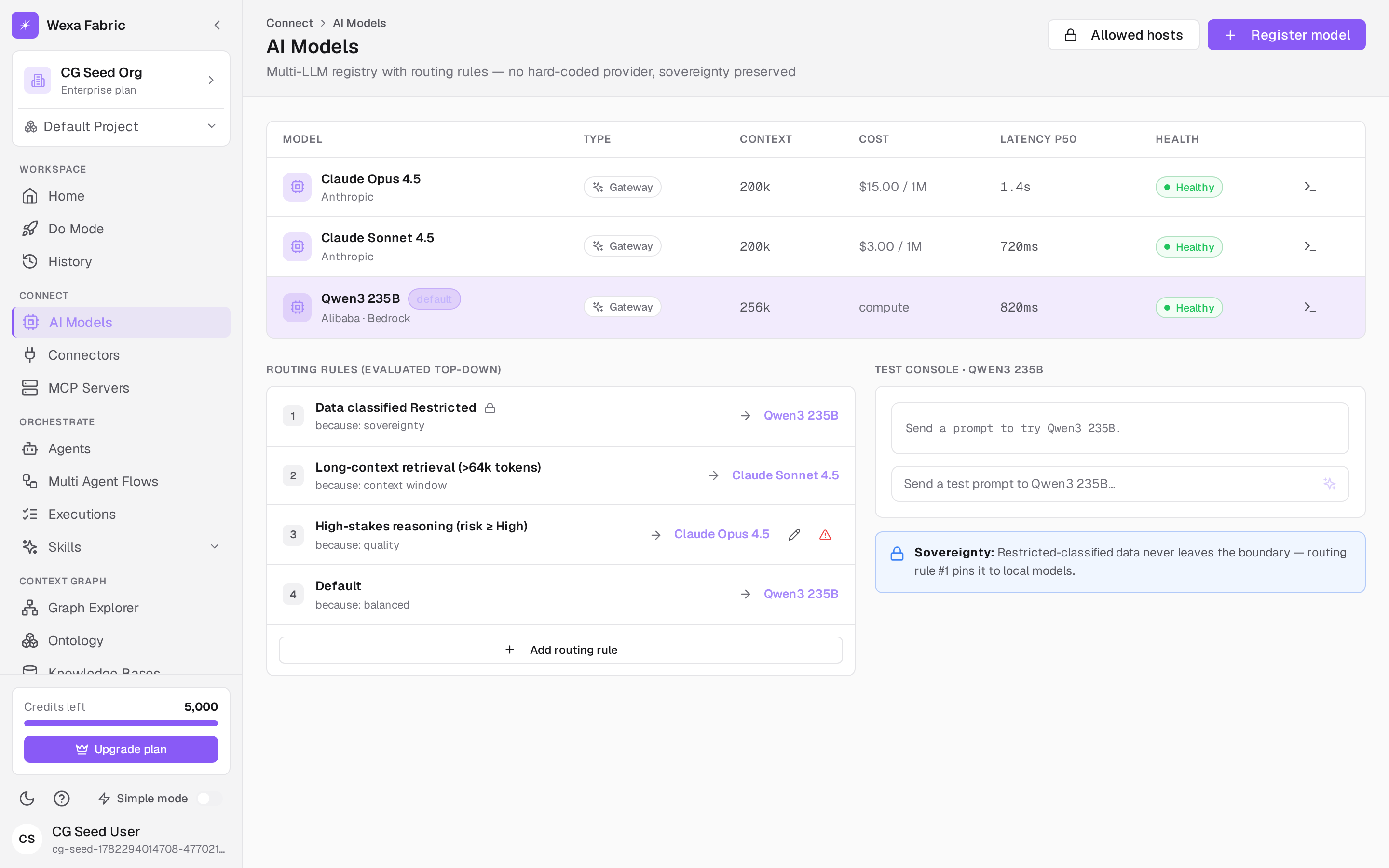
Task: Go to Home in the sidebar
Action: point(121,196)
